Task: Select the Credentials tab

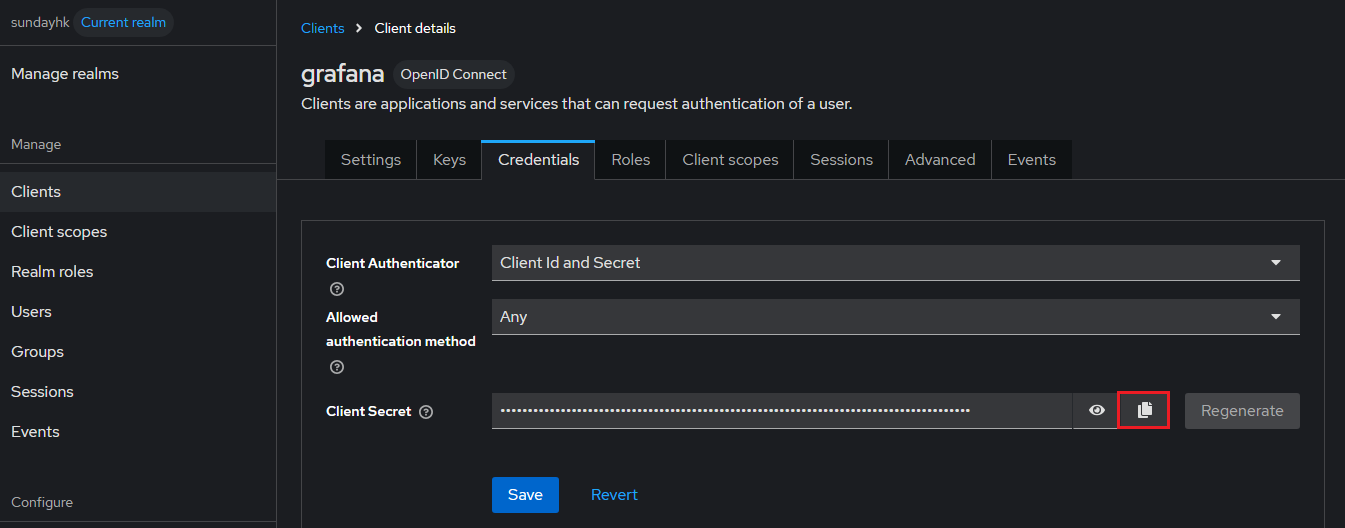Action: click(x=538, y=160)
